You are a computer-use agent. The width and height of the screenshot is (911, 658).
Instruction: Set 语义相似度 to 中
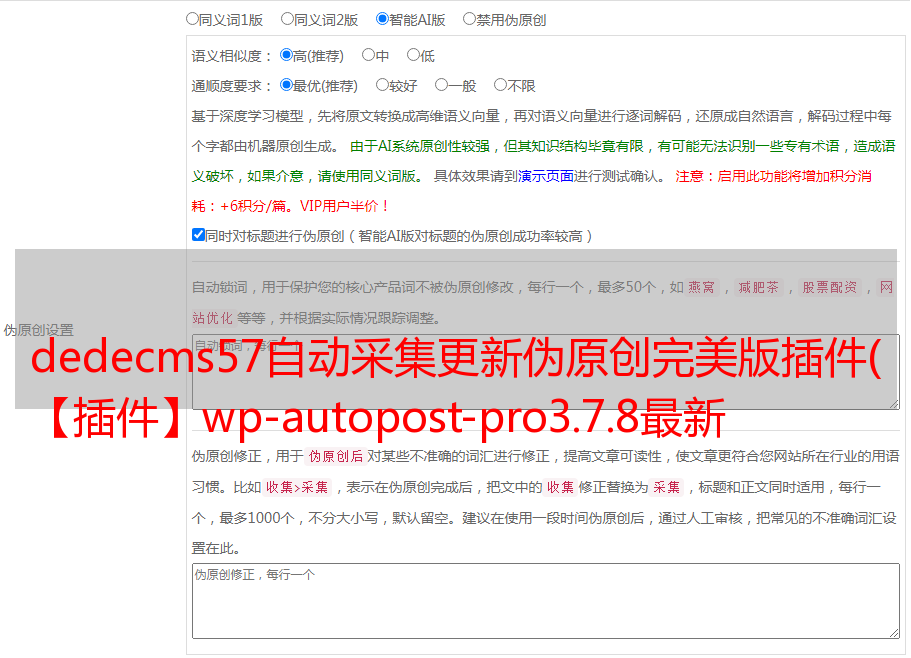point(368,55)
